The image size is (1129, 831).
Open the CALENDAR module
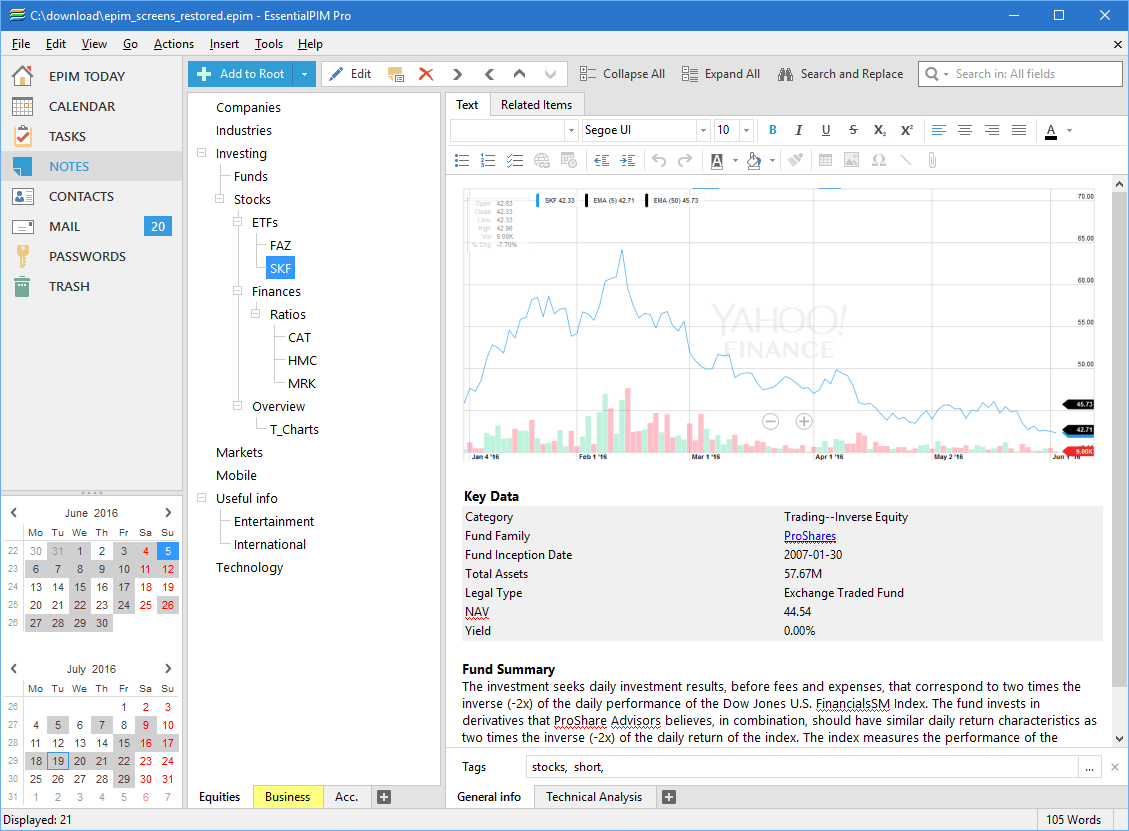pyautogui.click(x=81, y=107)
